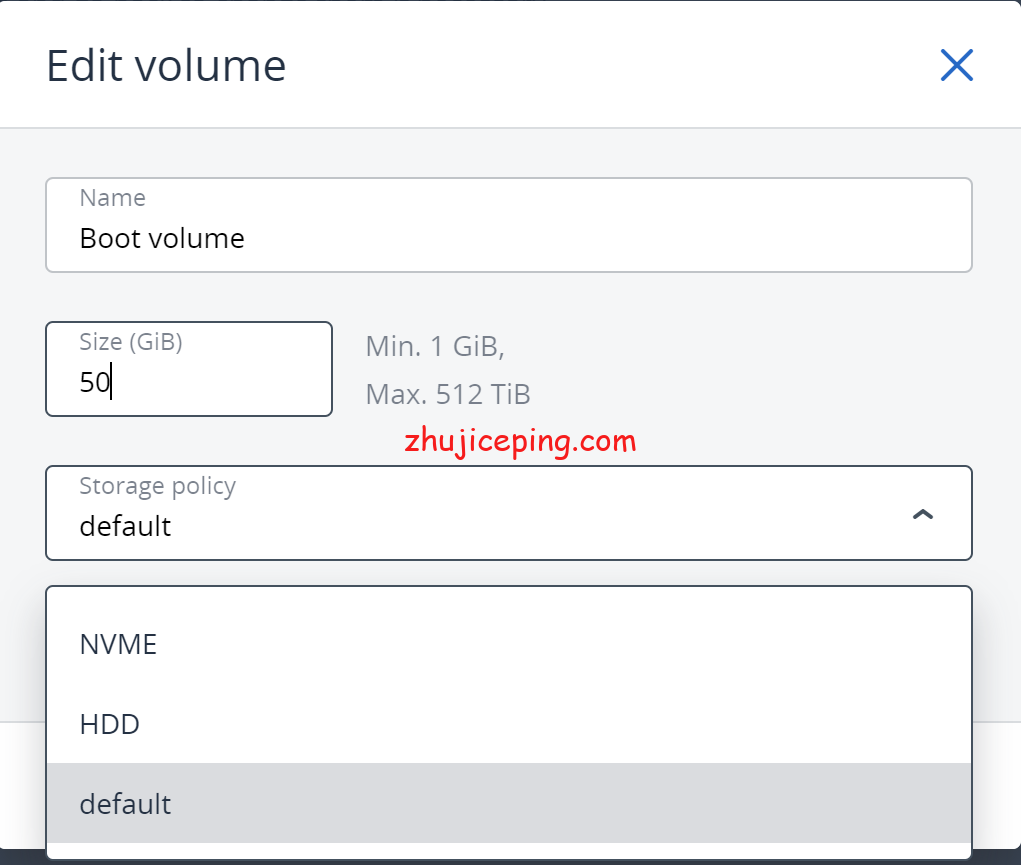Click the Boot volume text value
Screen dimensions: 1021x865
tap(162, 239)
